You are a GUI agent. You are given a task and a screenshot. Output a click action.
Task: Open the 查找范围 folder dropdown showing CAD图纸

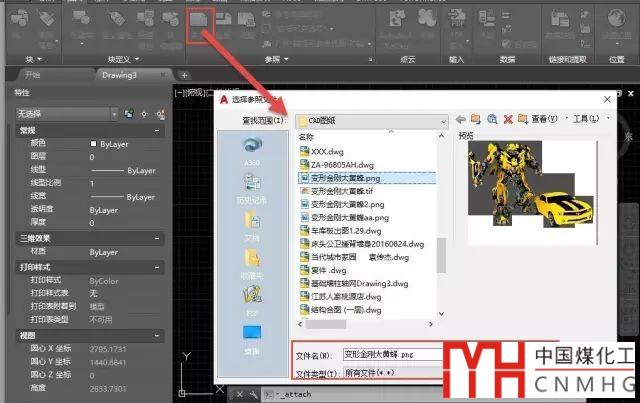(x=370, y=120)
